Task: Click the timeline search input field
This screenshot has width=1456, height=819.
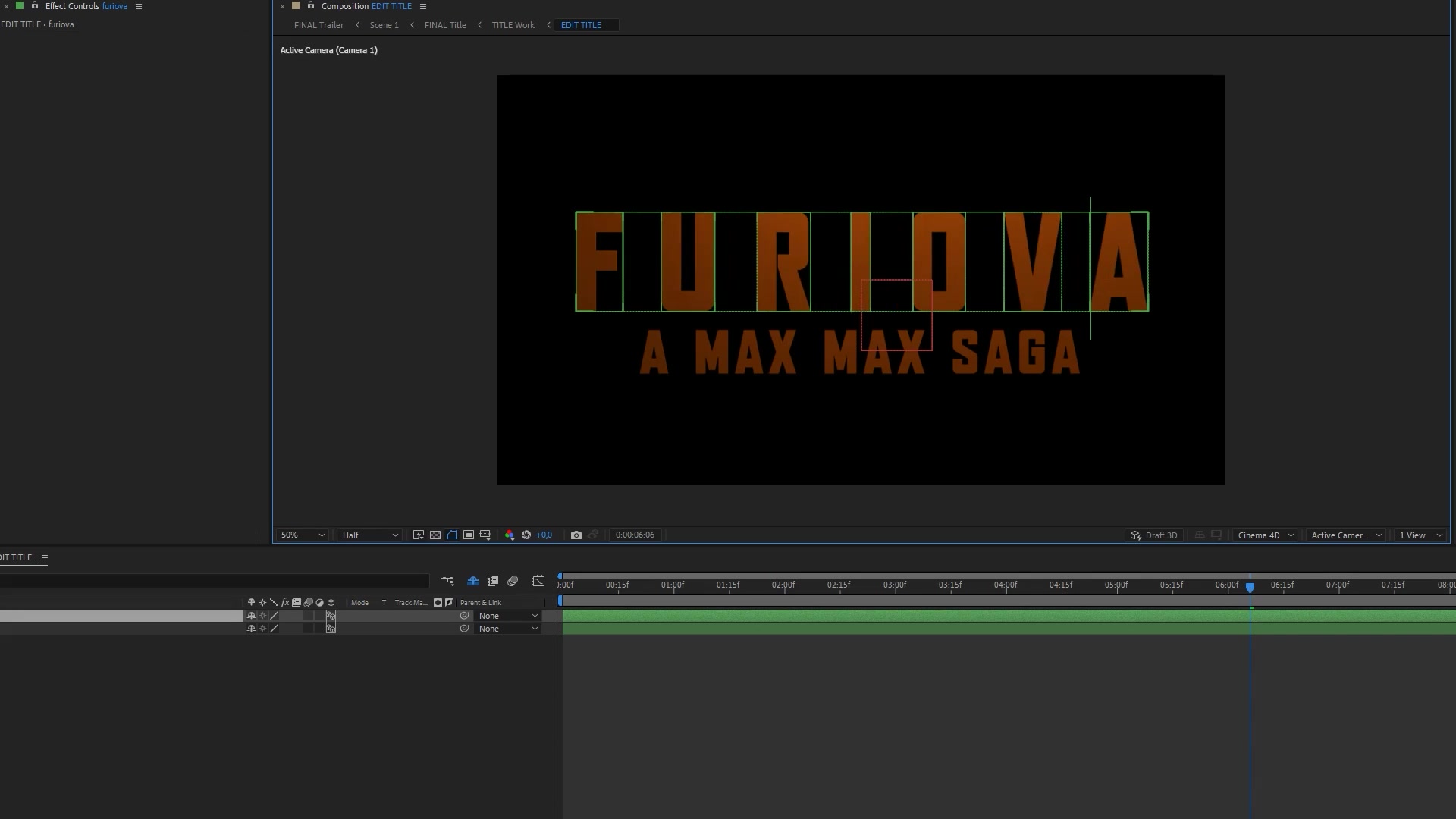Action: click(x=215, y=582)
